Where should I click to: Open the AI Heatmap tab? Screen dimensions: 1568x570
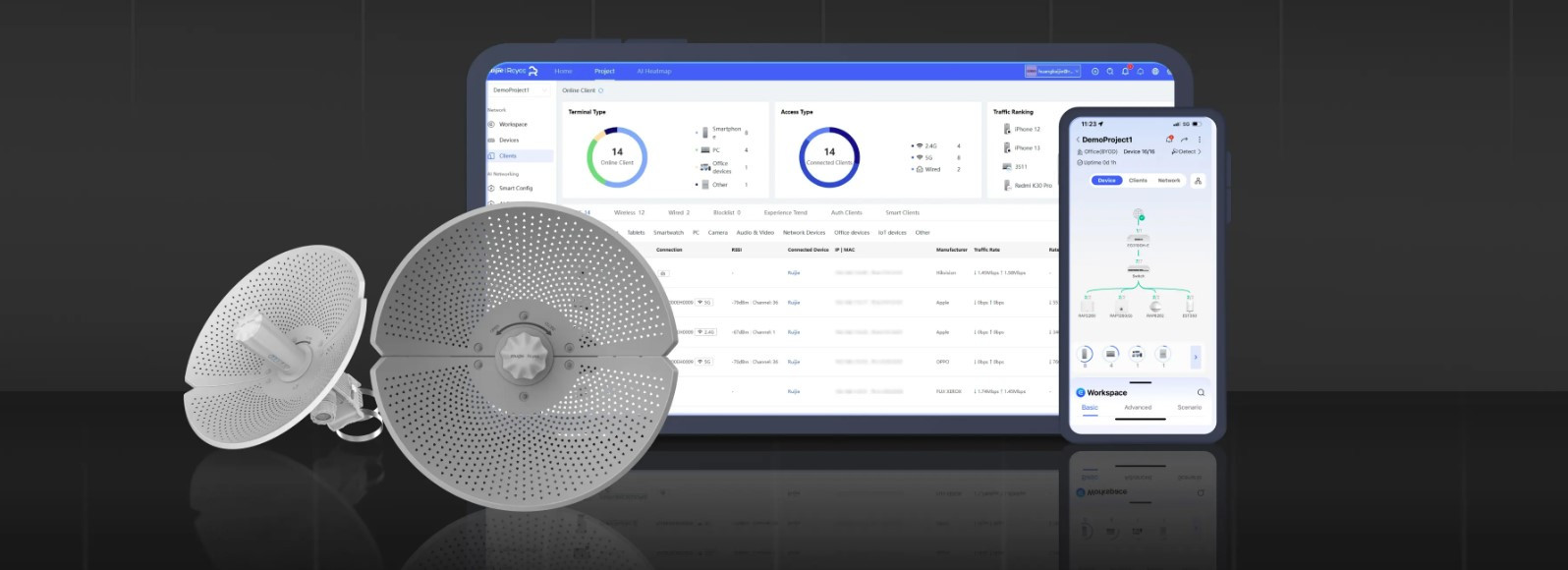click(x=654, y=71)
